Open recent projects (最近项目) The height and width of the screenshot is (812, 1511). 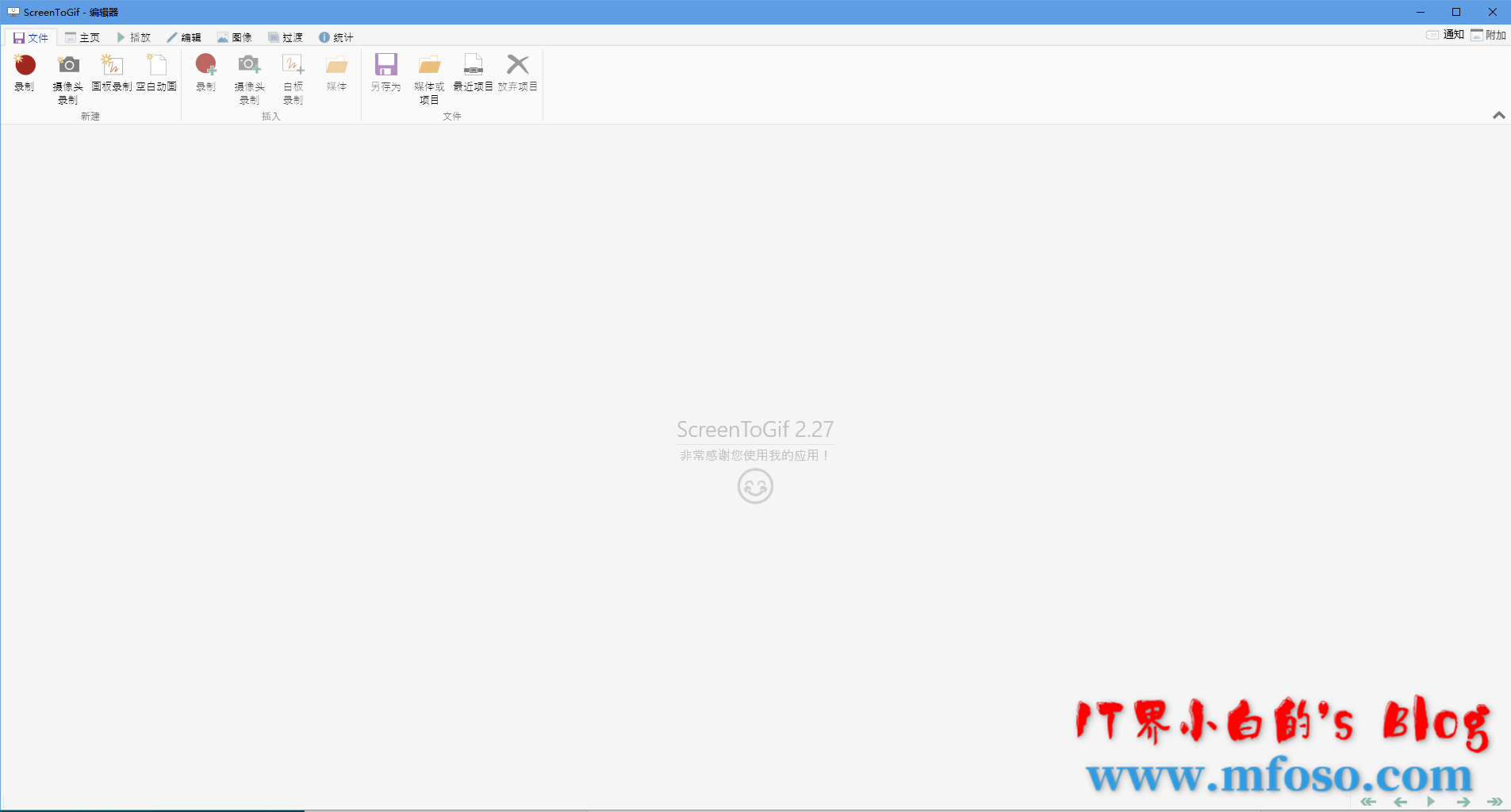pos(474,73)
